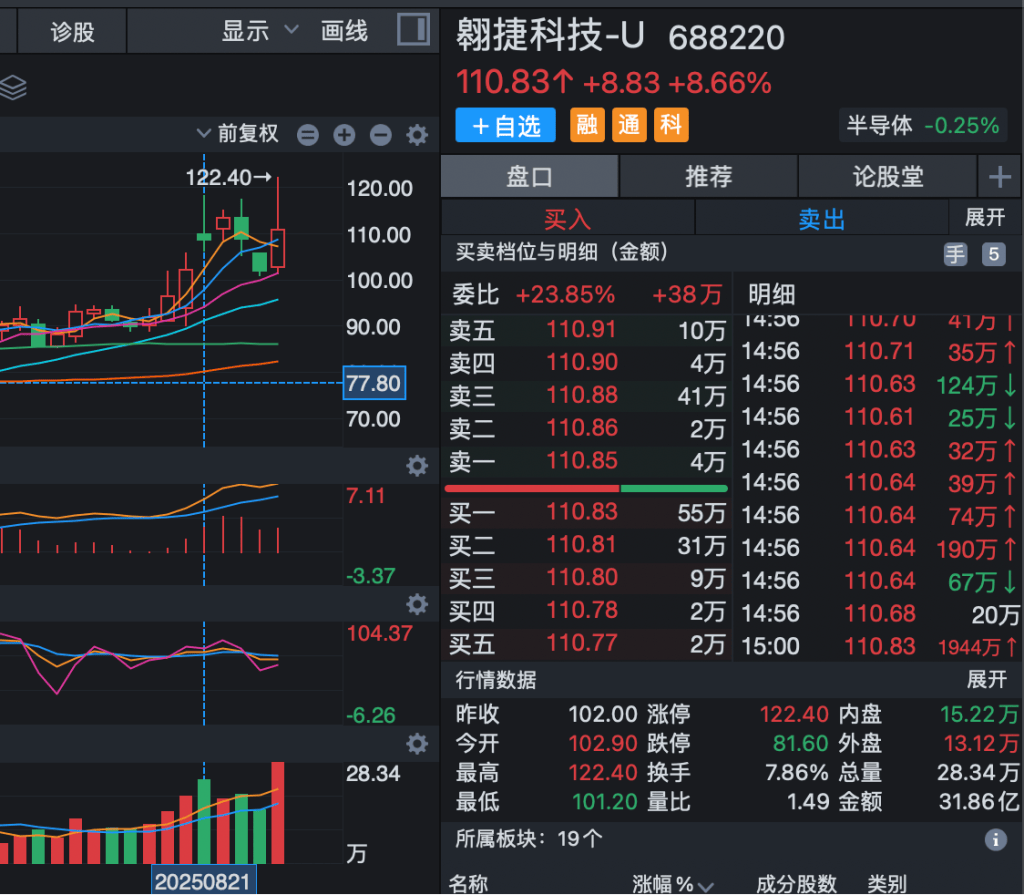Sort by 涨幅% column chevron

point(705,886)
